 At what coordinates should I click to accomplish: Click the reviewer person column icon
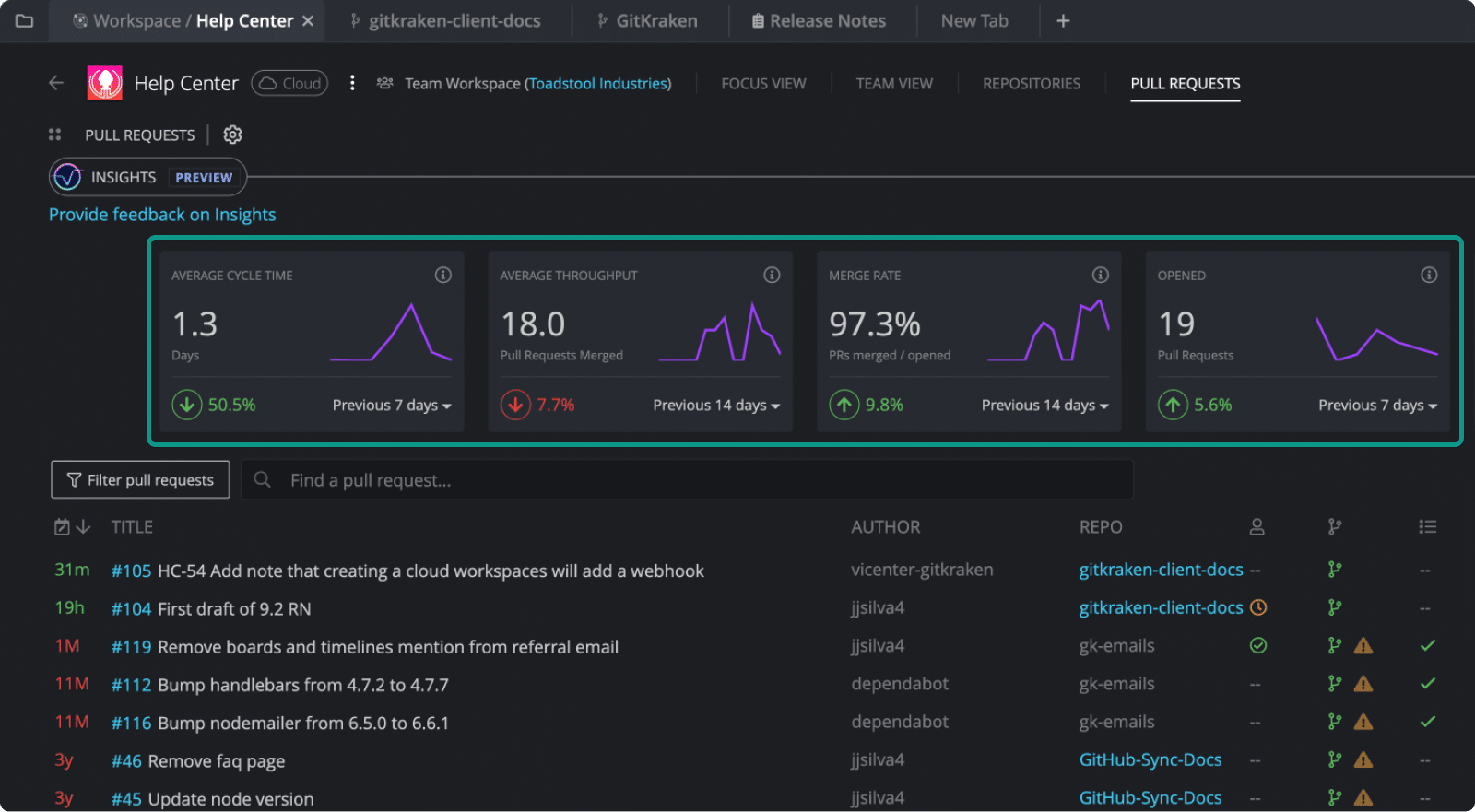(1257, 527)
